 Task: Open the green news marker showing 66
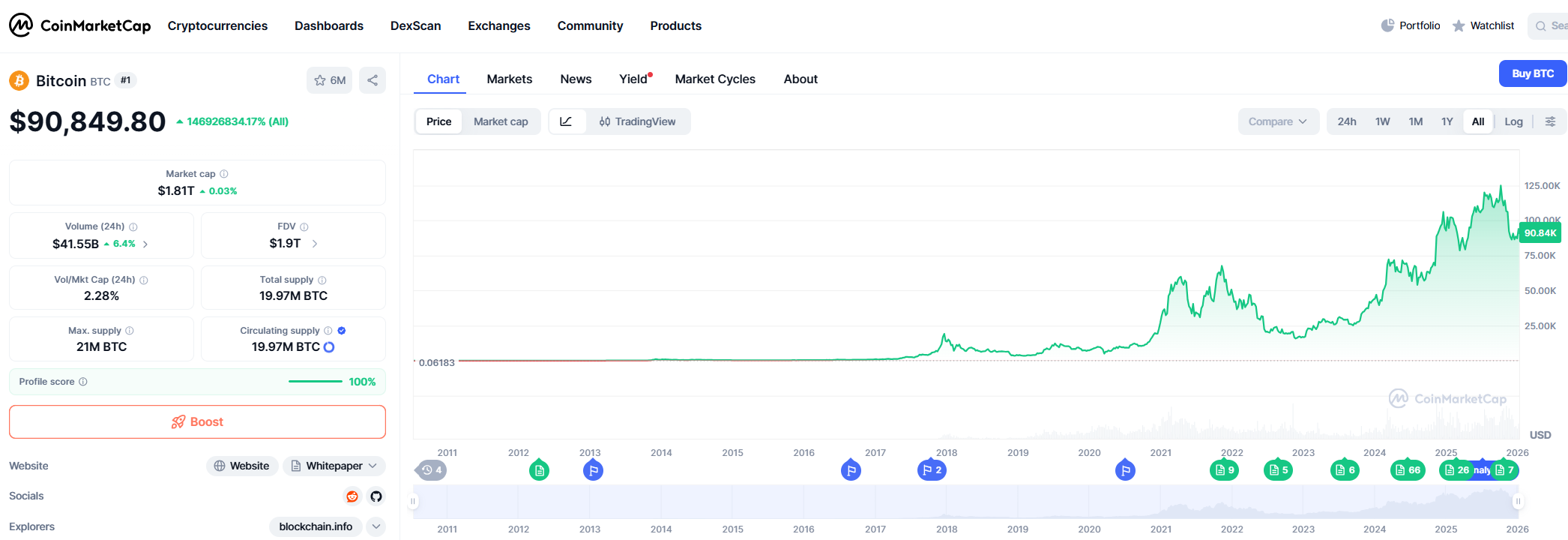point(1408,470)
